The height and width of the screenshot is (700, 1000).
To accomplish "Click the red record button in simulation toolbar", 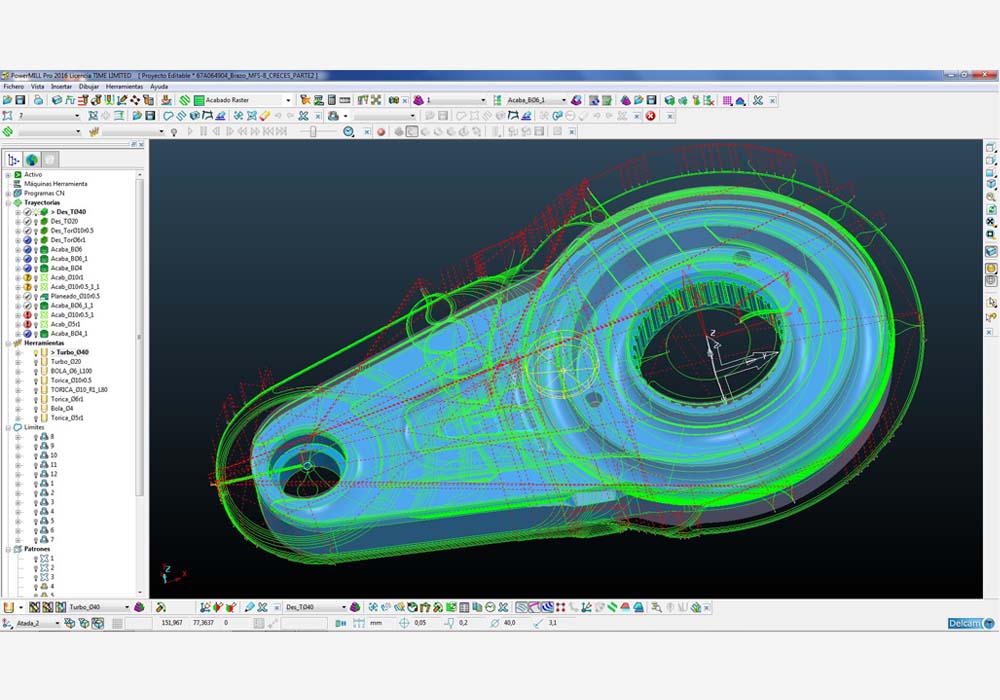I will click(381, 131).
